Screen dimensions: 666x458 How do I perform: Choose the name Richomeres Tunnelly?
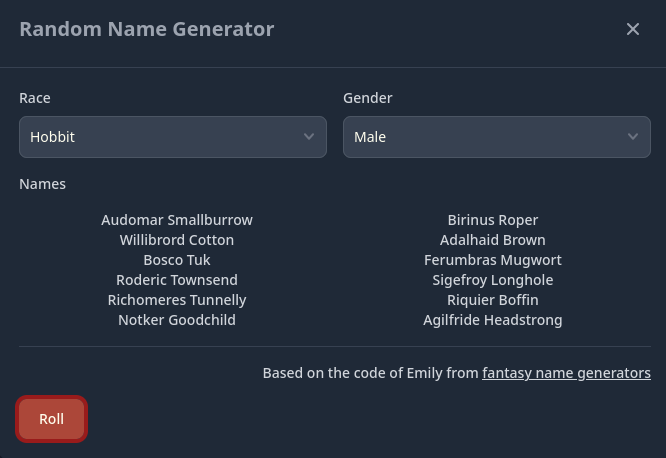tap(177, 300)
